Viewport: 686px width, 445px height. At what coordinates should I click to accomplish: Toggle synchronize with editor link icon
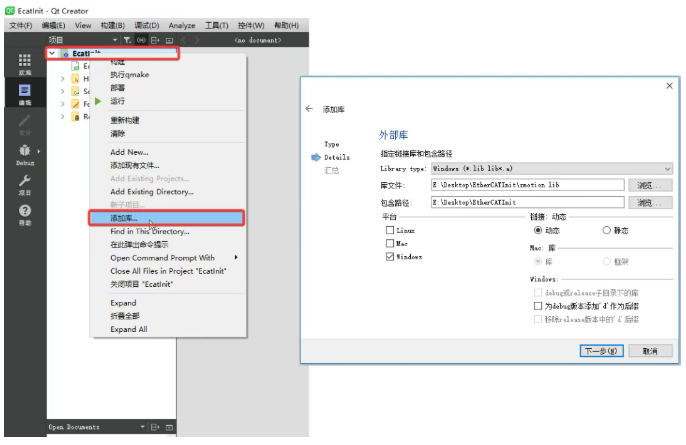(x=141, y=40)
